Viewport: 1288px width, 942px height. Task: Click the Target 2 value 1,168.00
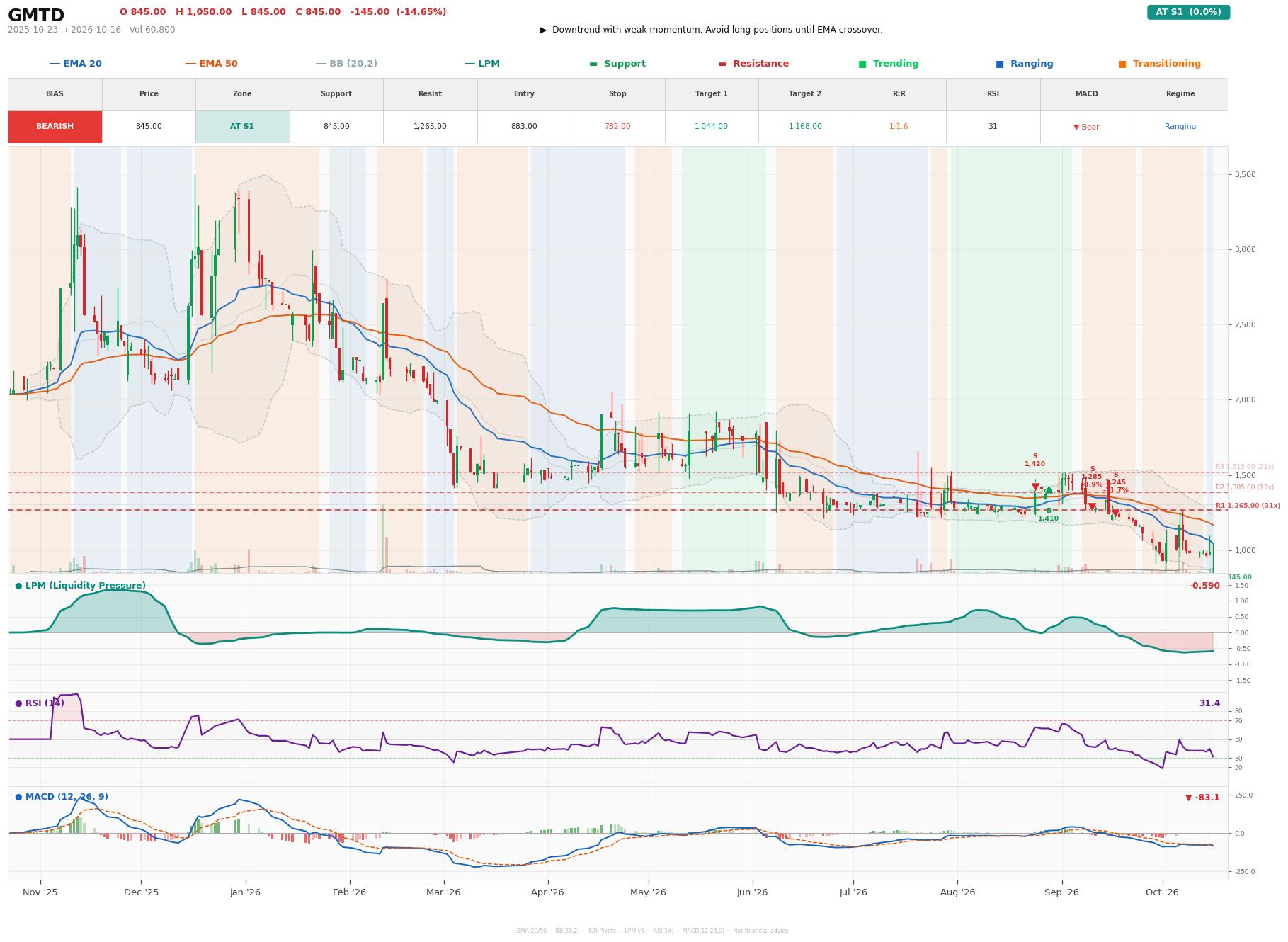pyautogui.click(x=805, y=127)
